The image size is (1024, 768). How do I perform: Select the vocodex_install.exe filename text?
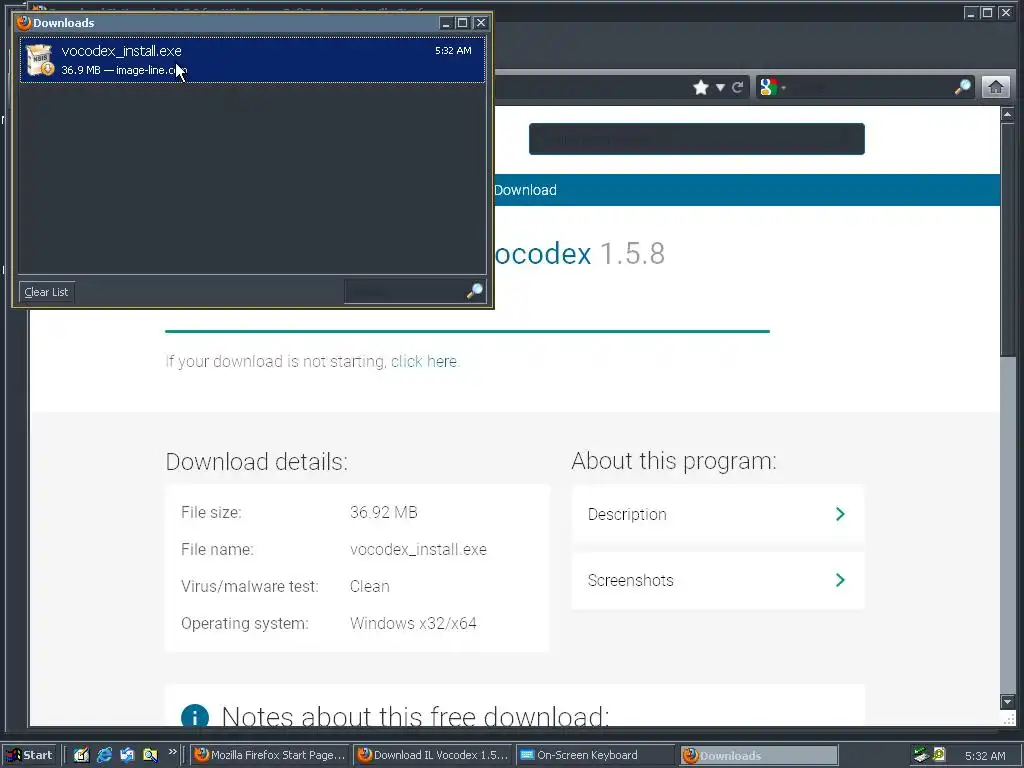(x=121, y=51)
